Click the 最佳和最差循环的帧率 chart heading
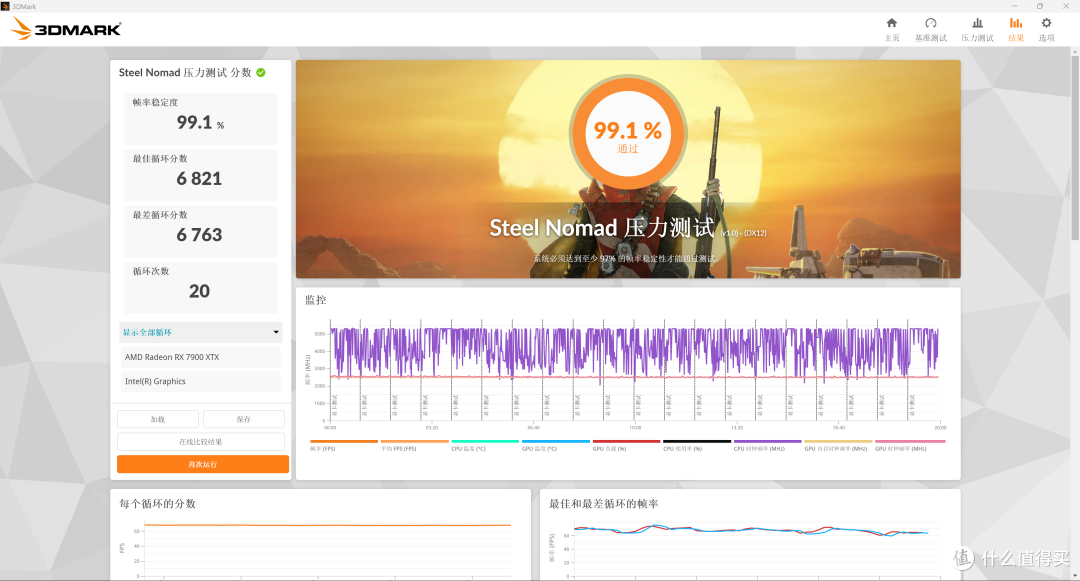This screenshot has width=1080, height=581. pyautogui.click(x=603, y=504)
